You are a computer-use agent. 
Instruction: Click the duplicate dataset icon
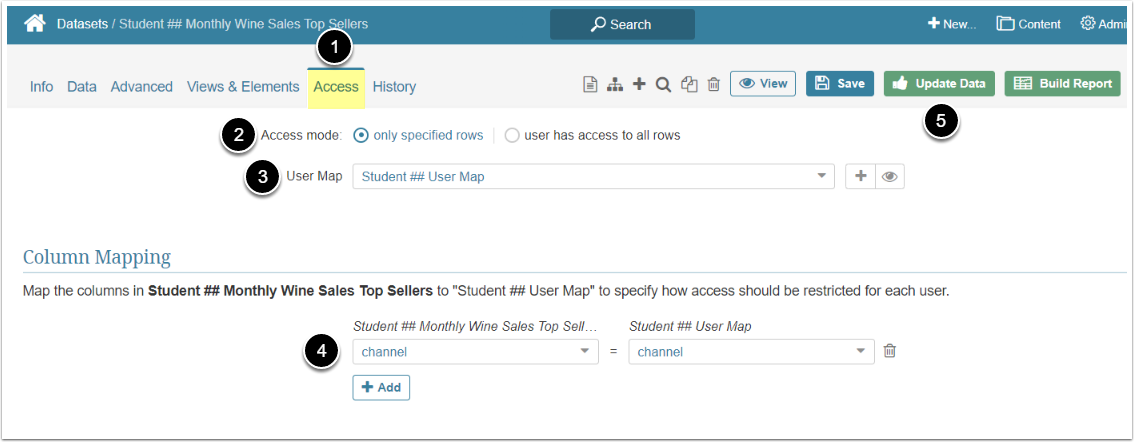coord(689,84)
